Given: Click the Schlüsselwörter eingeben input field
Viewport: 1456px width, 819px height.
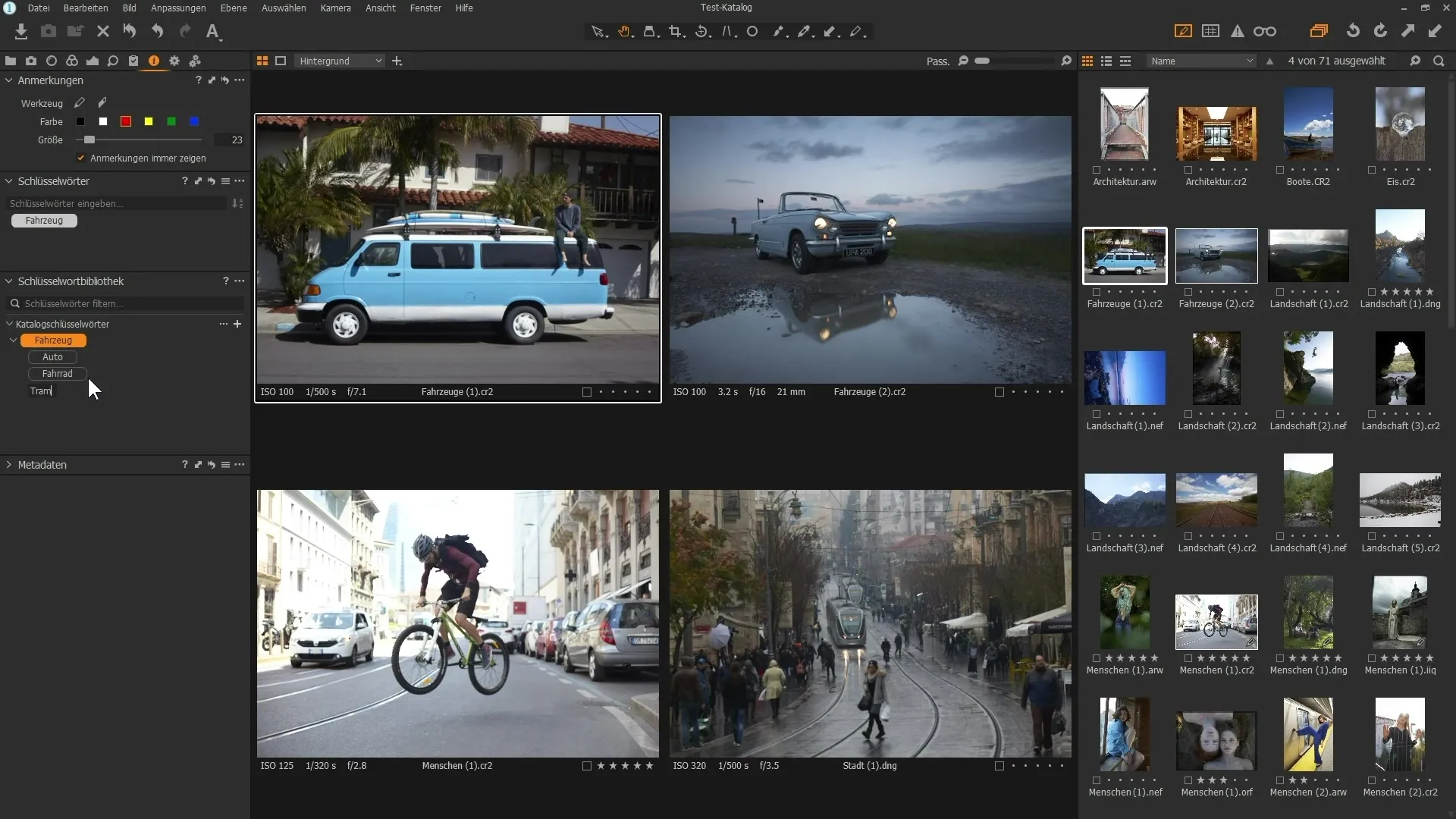Looking at the screenshot, I should (118, 203).
